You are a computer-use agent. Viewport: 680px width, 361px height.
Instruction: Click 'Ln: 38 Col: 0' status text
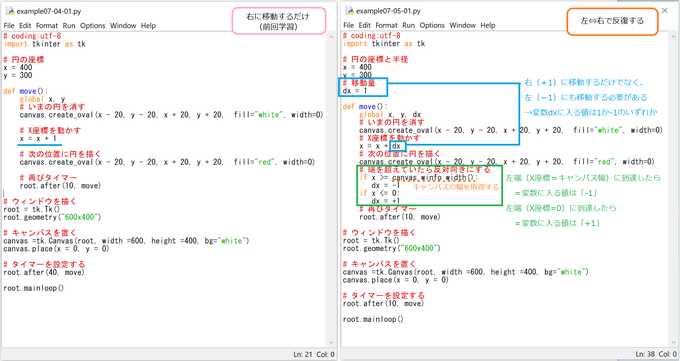(x=656, y=354)
